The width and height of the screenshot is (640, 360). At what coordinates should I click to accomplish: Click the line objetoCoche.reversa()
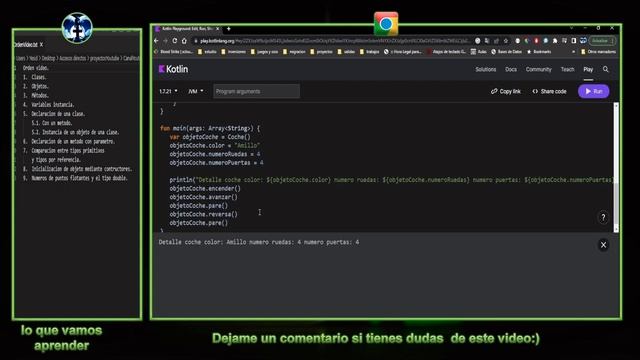tap(203, 214)
